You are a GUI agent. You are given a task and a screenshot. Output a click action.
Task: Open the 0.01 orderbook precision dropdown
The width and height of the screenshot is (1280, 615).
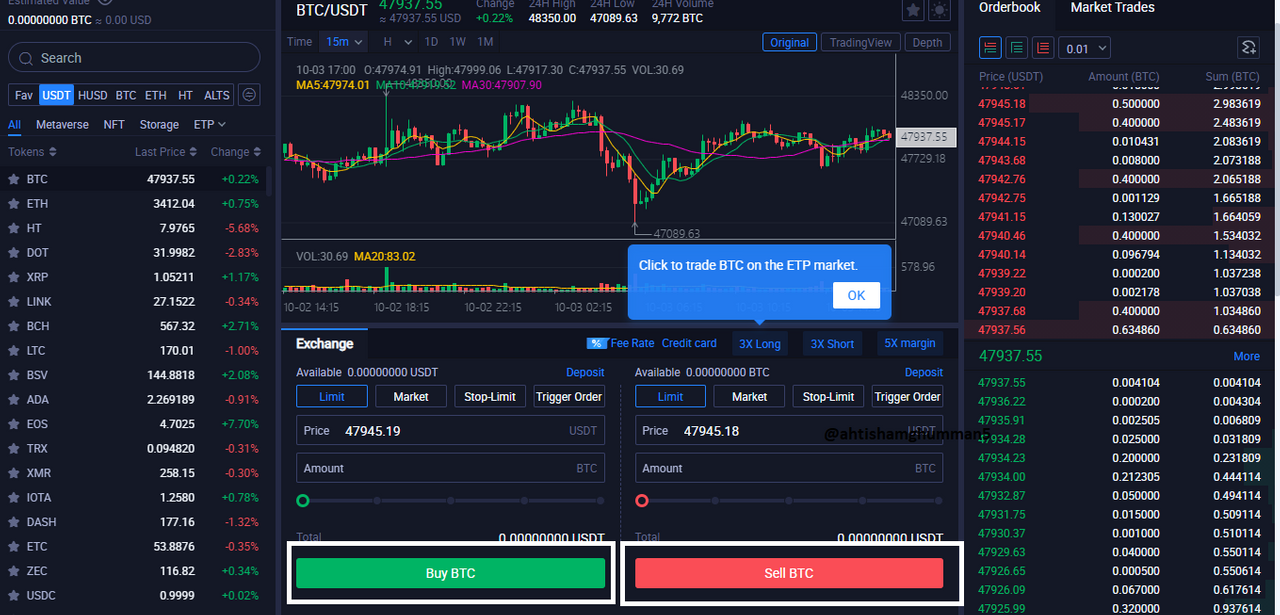1087,47
